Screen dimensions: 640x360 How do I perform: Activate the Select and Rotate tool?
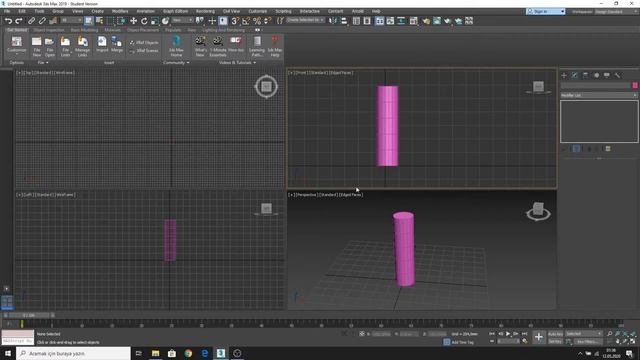144,20
